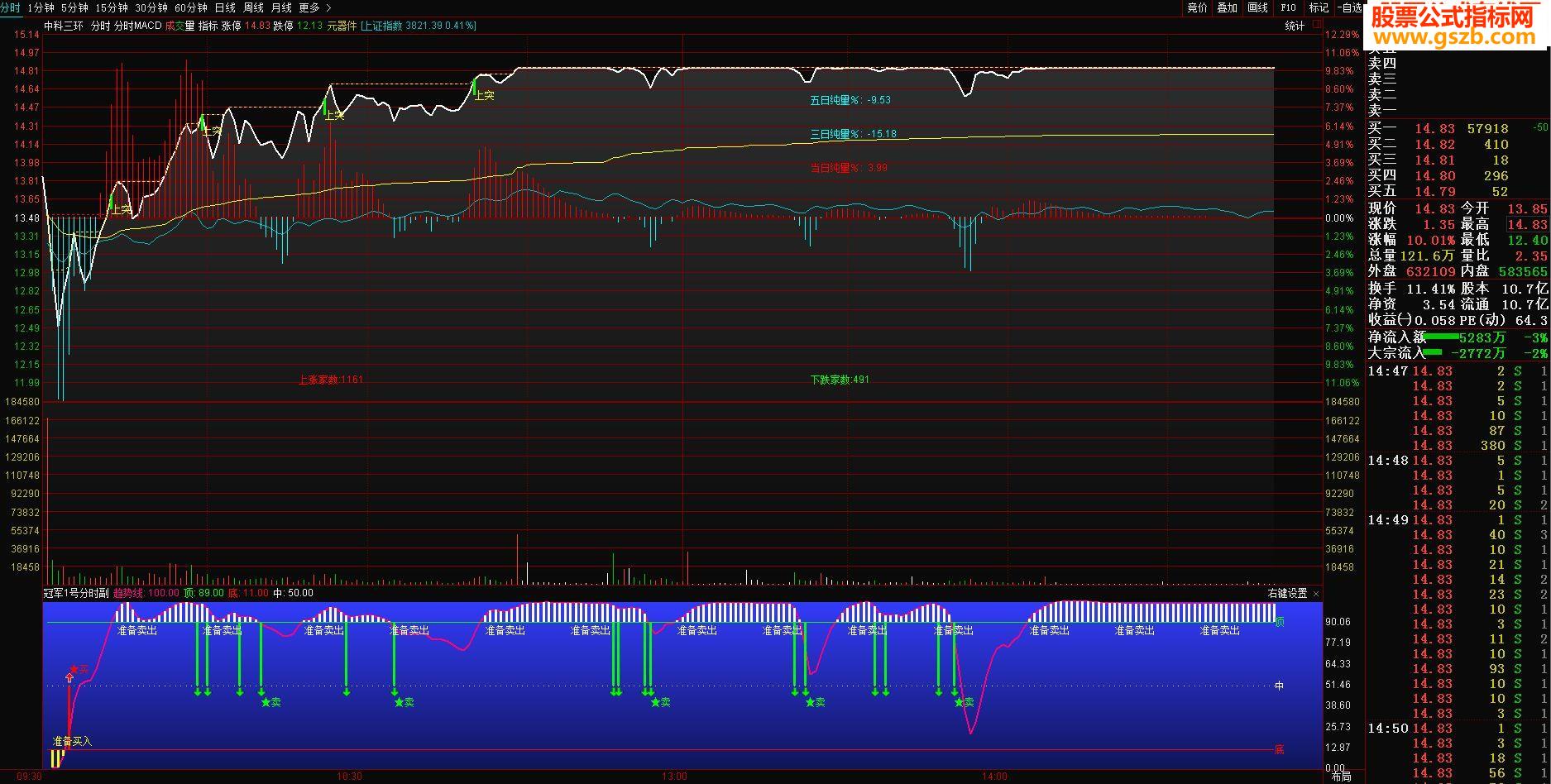Switch to the 5分钟 chart period
This screenshot has height=784, width=1551.
[74, 7]
